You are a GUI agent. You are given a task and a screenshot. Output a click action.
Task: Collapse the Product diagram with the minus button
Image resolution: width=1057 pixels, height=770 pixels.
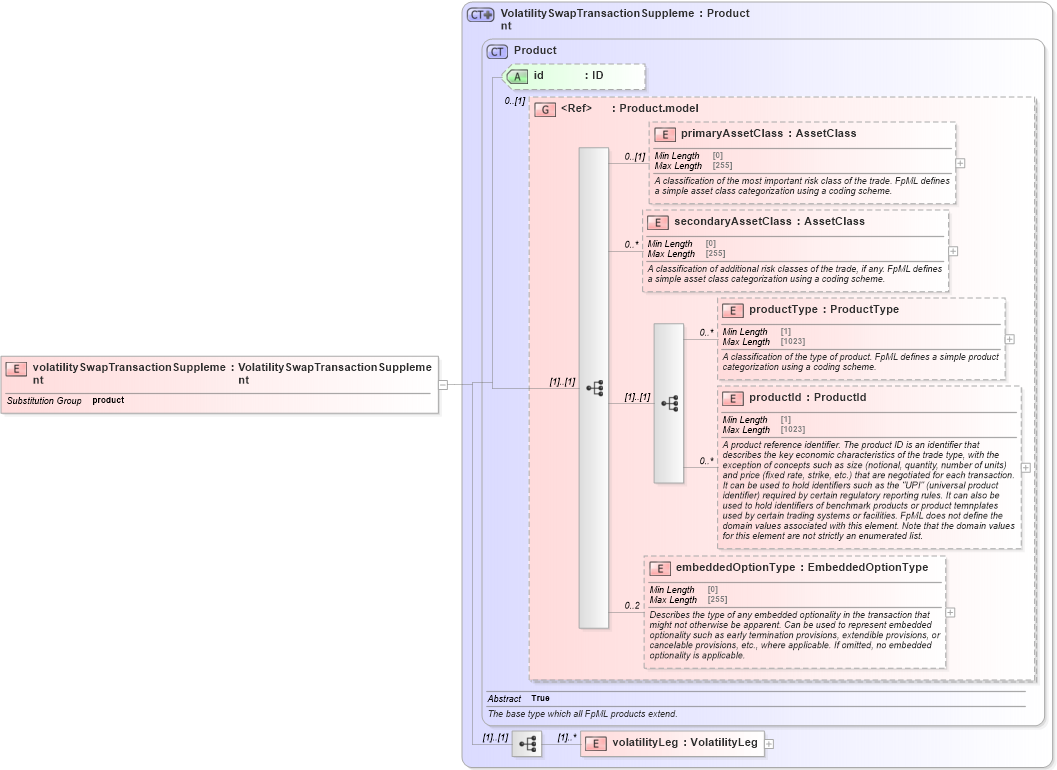tap(441, 383)
